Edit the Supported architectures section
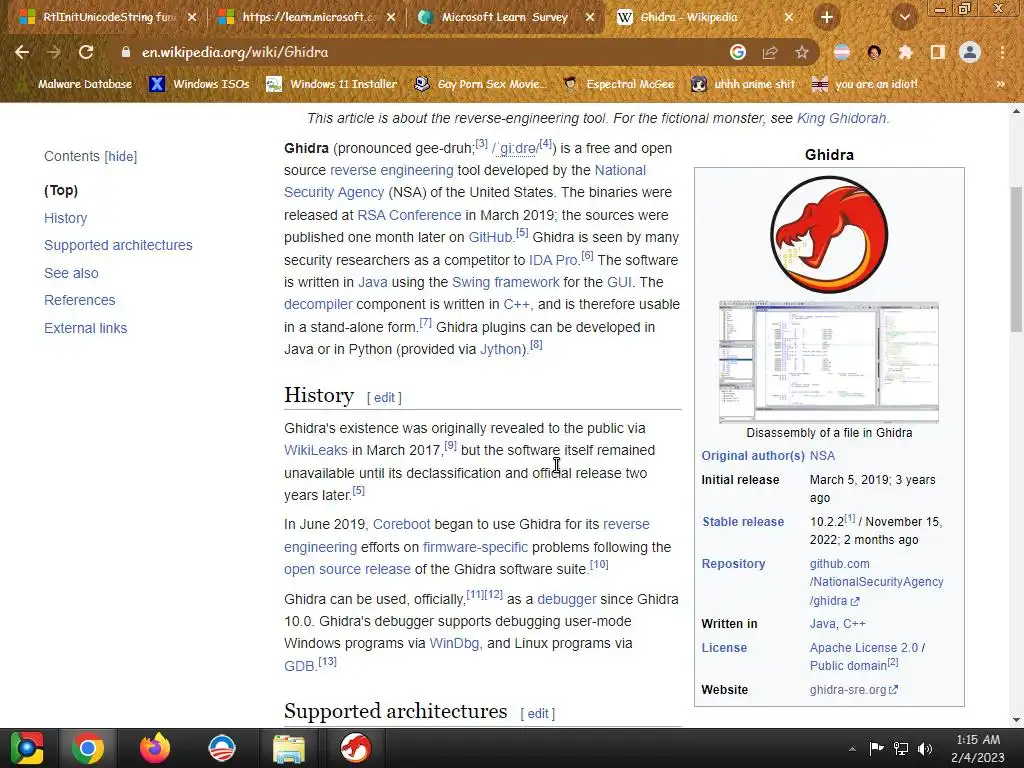This screenshot has height=768, width=1024. 537,714
